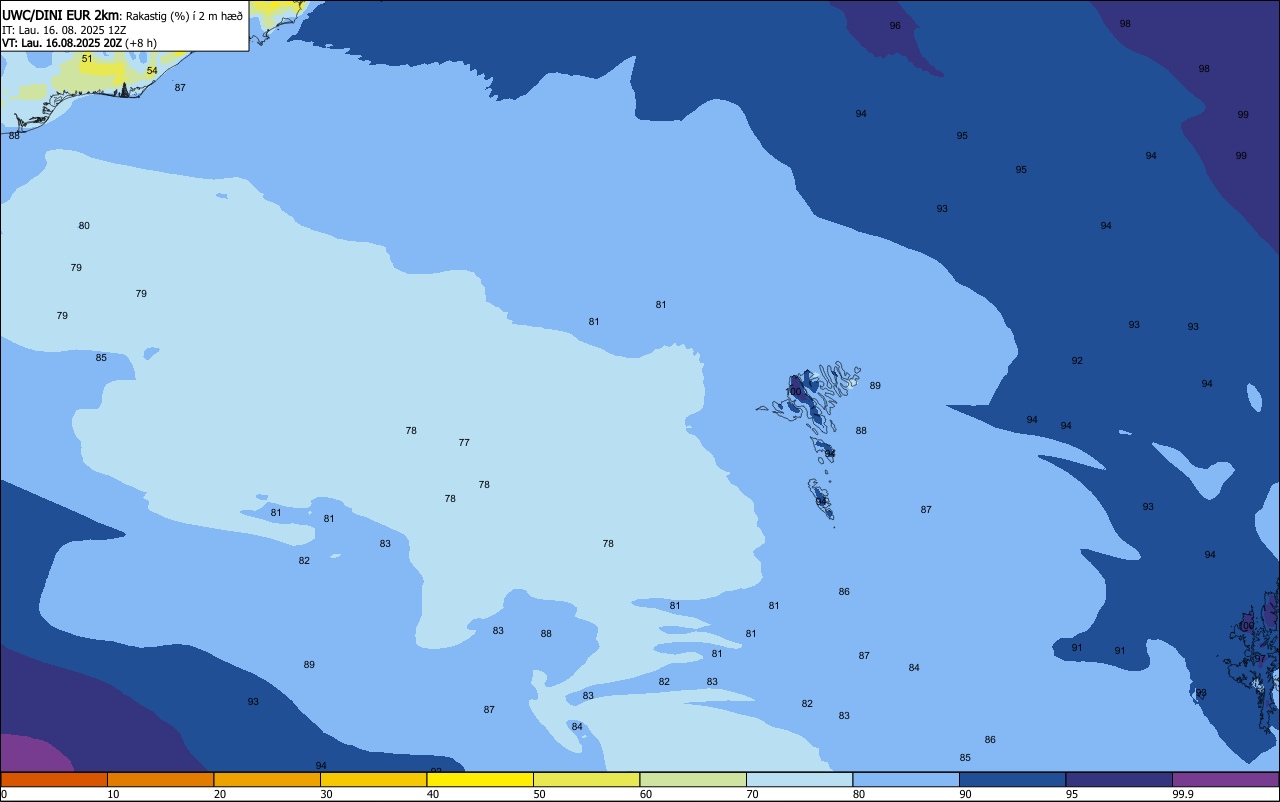Click the legend tick label '50'
This screenshot has width=1280, height=802.
pyautogui.click(x=539, y=794)
